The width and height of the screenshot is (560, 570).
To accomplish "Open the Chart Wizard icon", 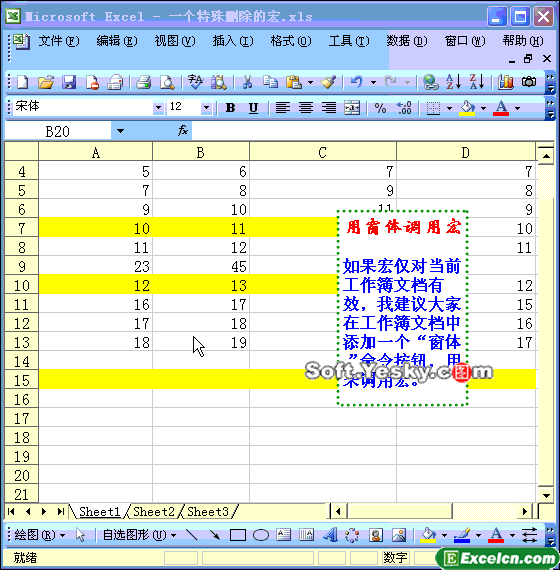I will tap(506, 82).
